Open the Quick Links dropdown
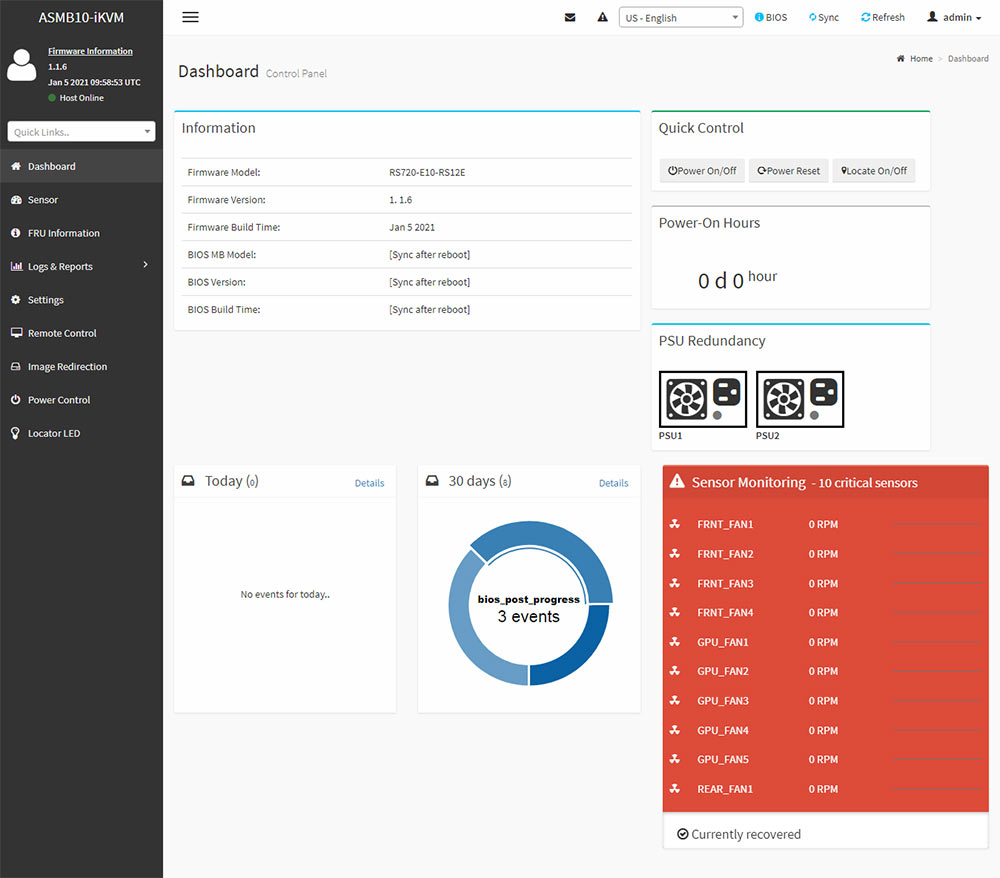This screenshot has width=1000, height=878. [82, 132]
